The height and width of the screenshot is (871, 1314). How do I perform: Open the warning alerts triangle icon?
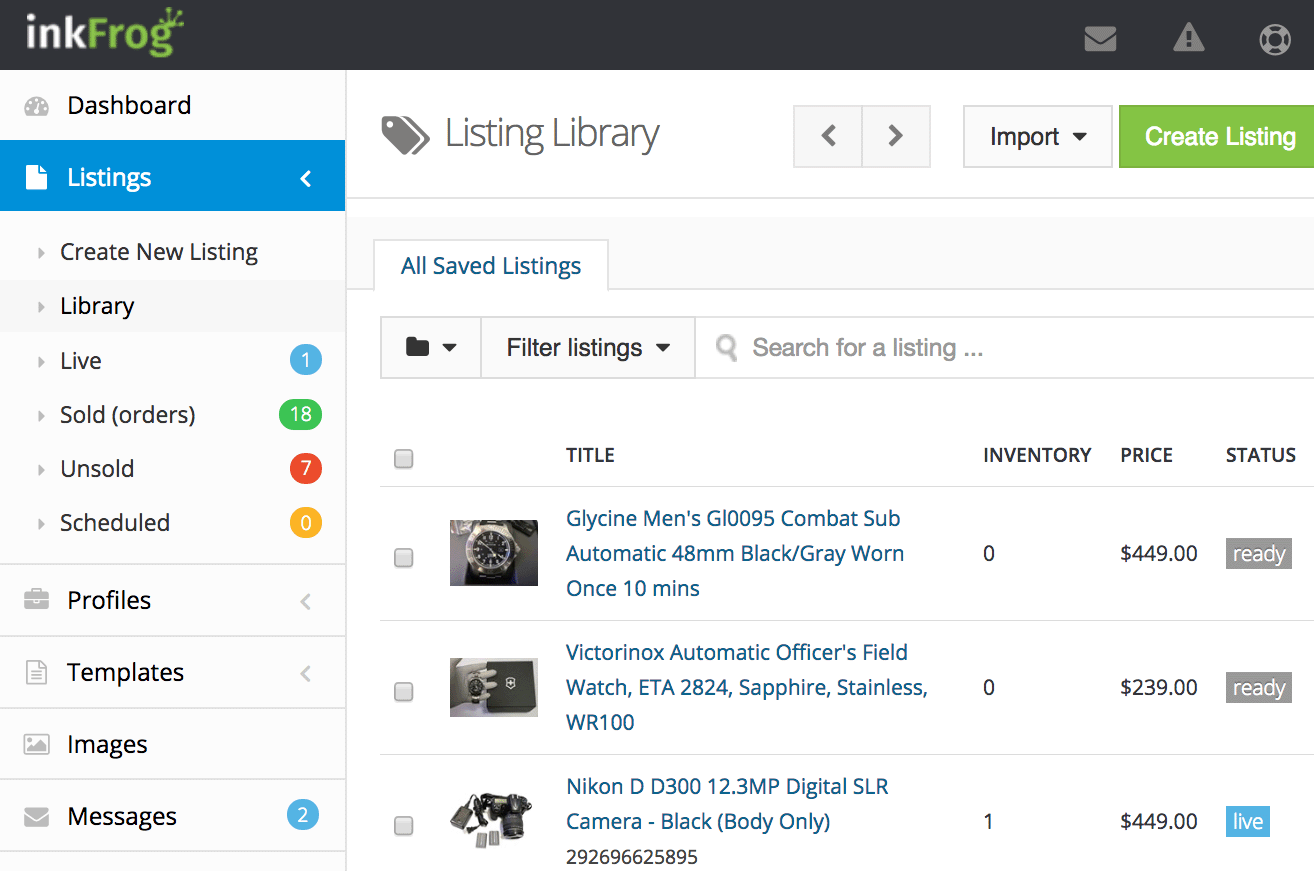point(1188,38)
